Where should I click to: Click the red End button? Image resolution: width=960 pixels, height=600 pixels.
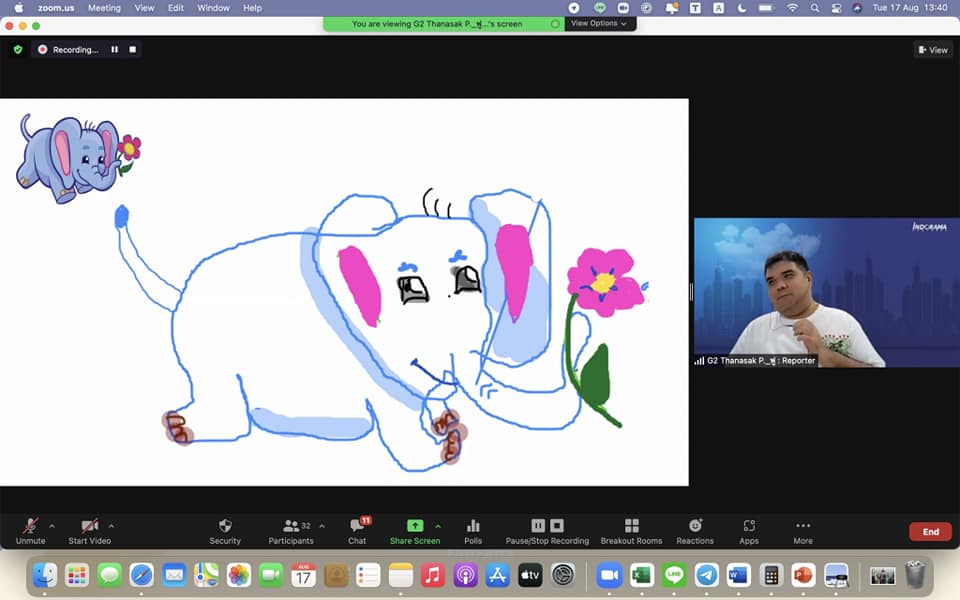pyautogui.click(x=930, y=532)
